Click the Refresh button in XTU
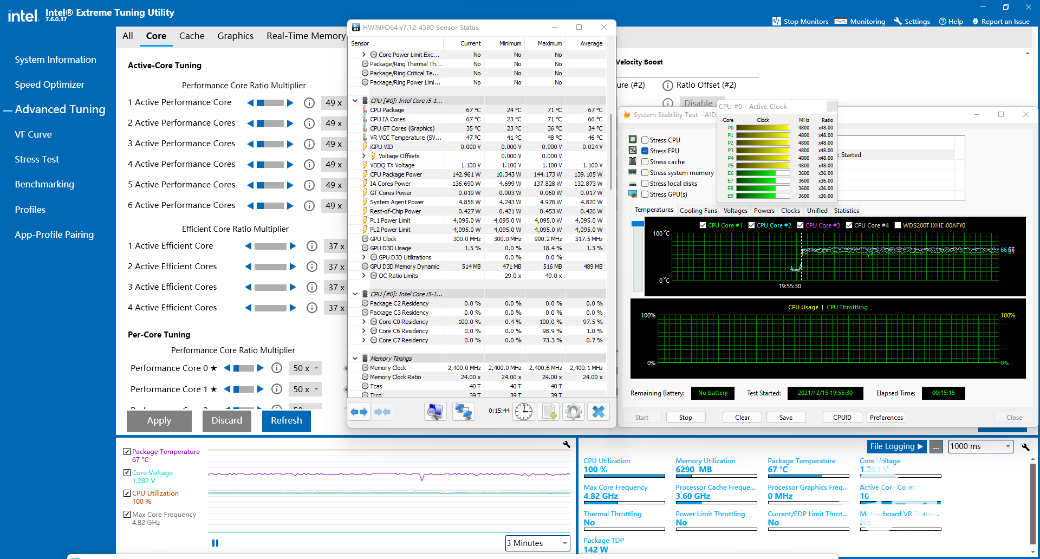Screen dimensions: 1040x559 (287, 420)
